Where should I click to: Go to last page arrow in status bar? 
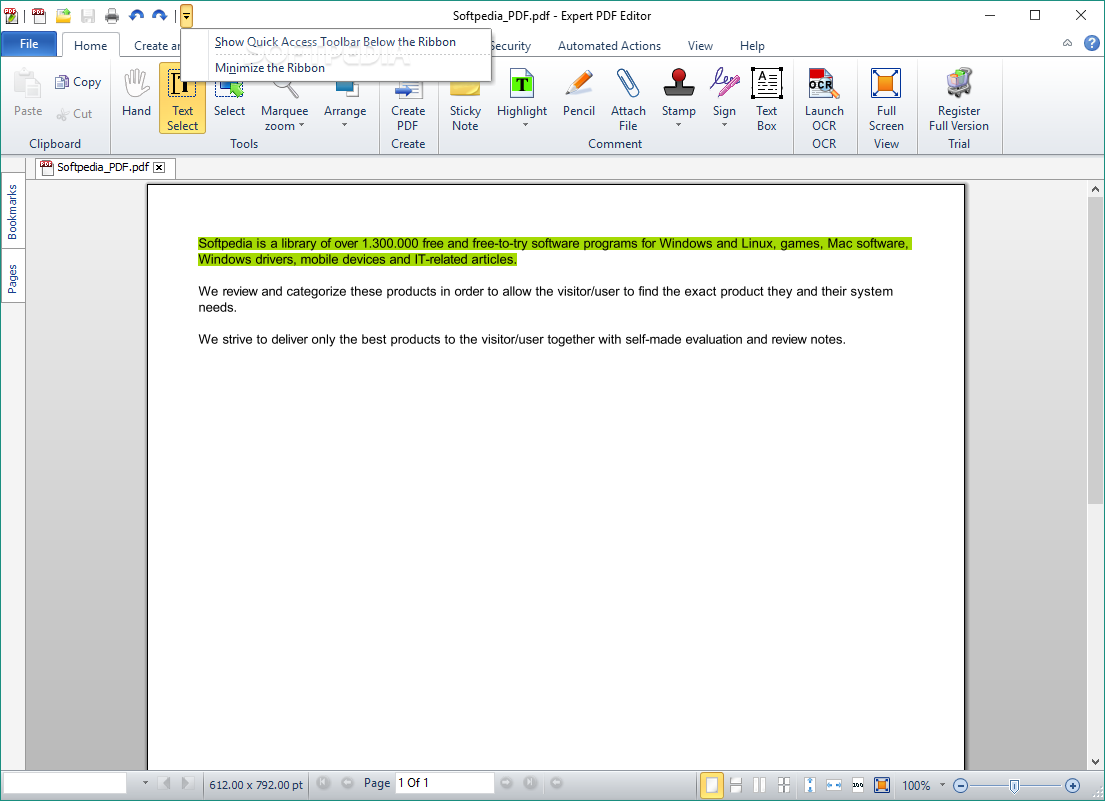[x=530, y=783]
